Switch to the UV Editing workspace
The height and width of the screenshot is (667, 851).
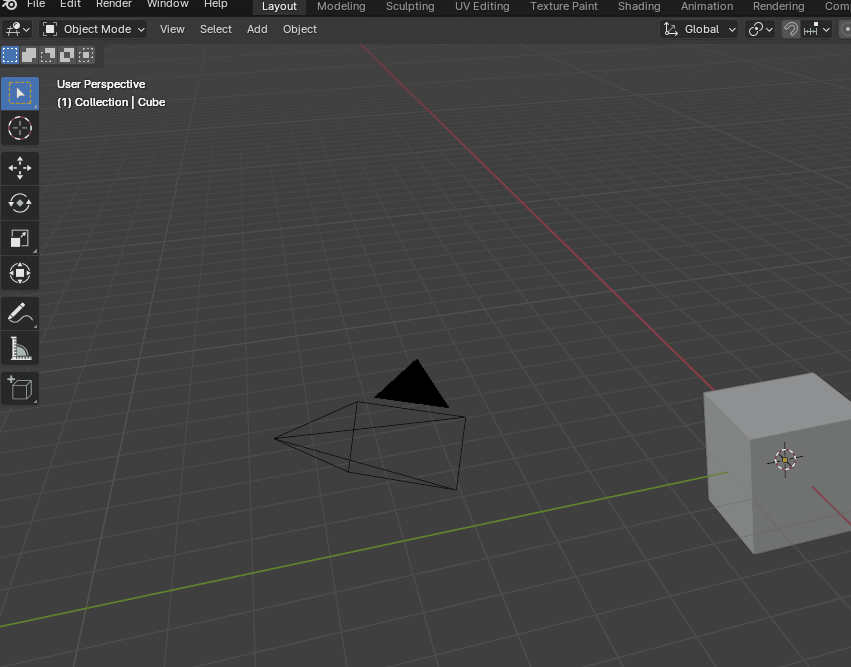click(482, 7)
